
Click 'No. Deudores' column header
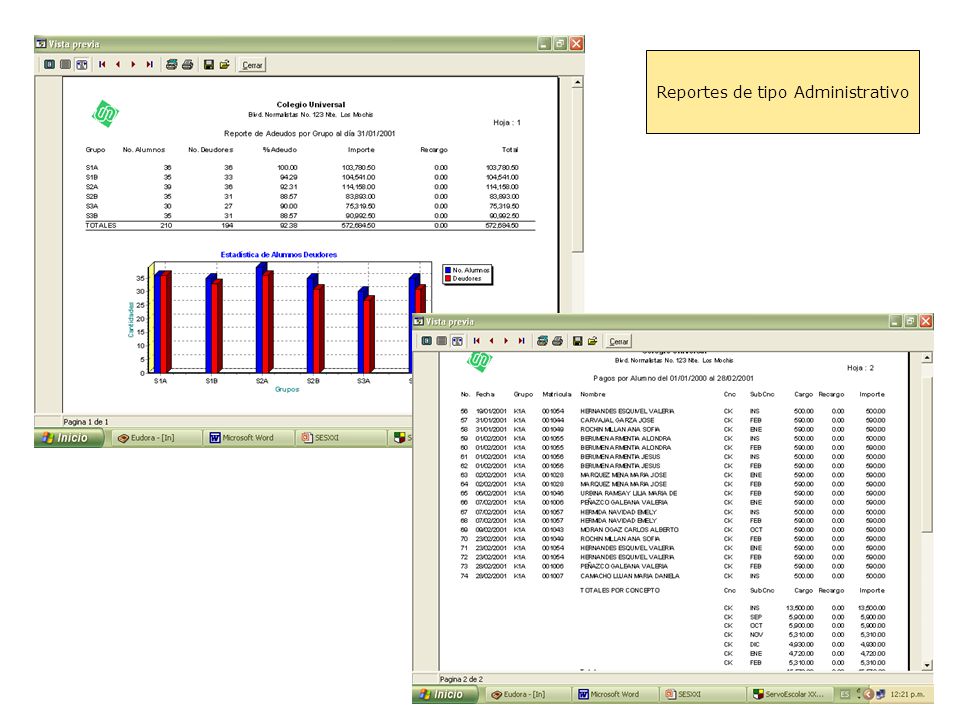[211, 149]
